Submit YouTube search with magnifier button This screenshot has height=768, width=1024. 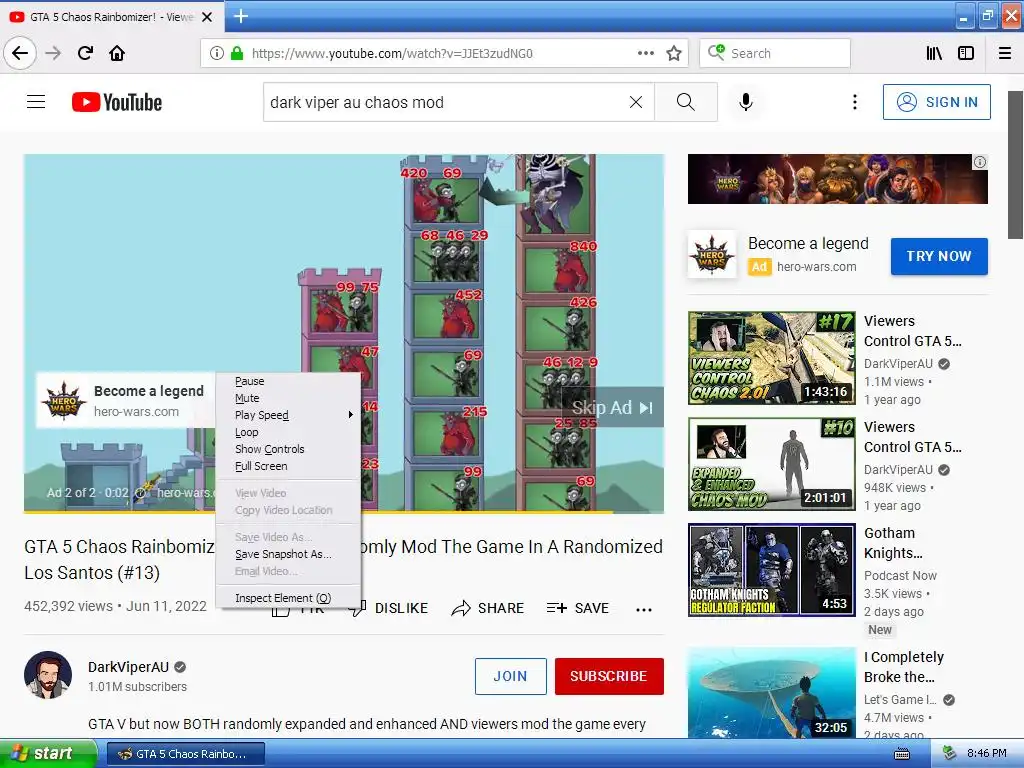[x=686, y=102]
